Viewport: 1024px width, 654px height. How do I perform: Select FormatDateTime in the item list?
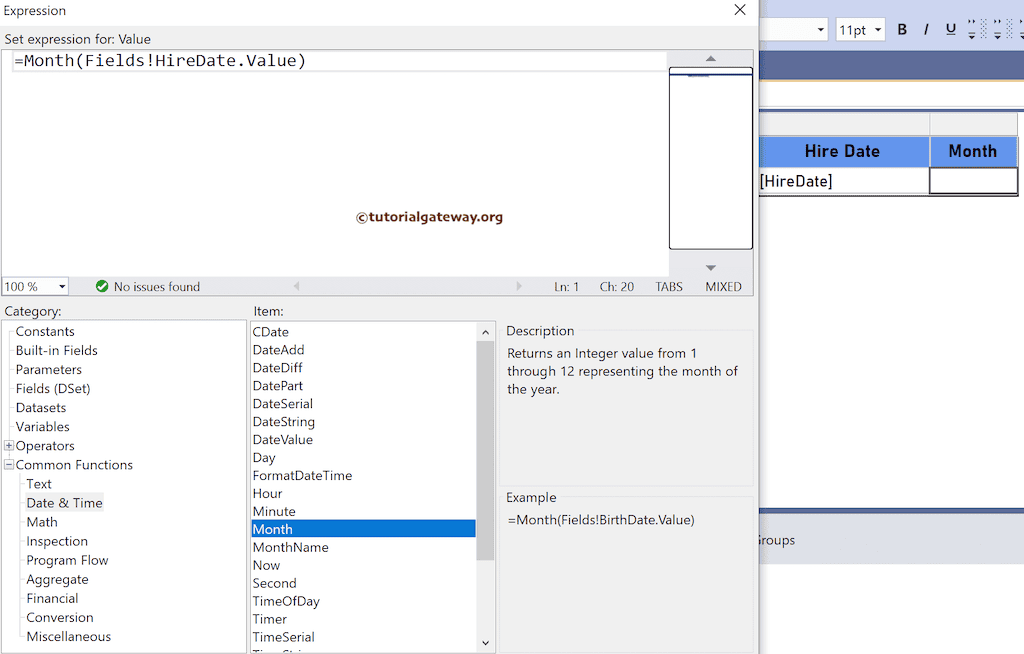coord(302,476)
